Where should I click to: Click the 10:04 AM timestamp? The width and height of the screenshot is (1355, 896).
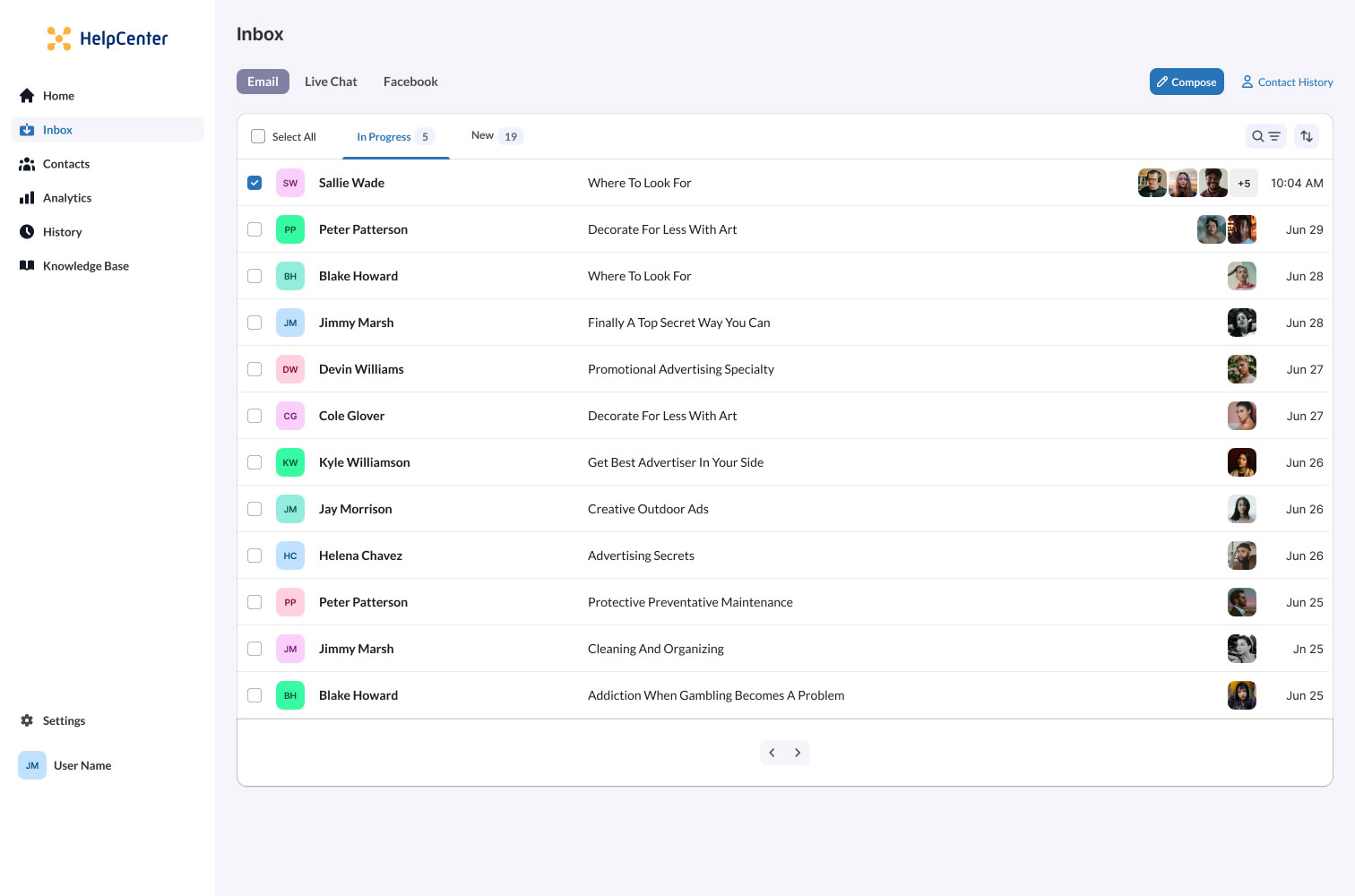point(1297,183)
